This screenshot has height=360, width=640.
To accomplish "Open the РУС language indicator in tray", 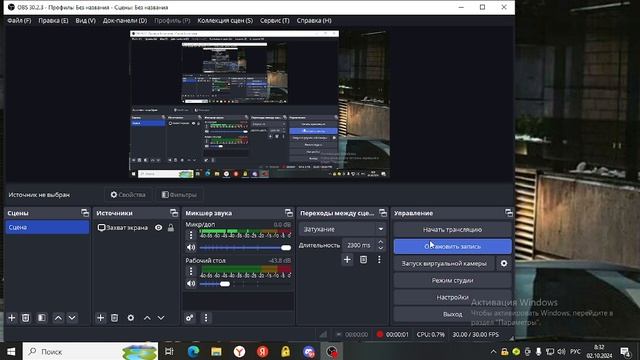I will tap(576, 351).
